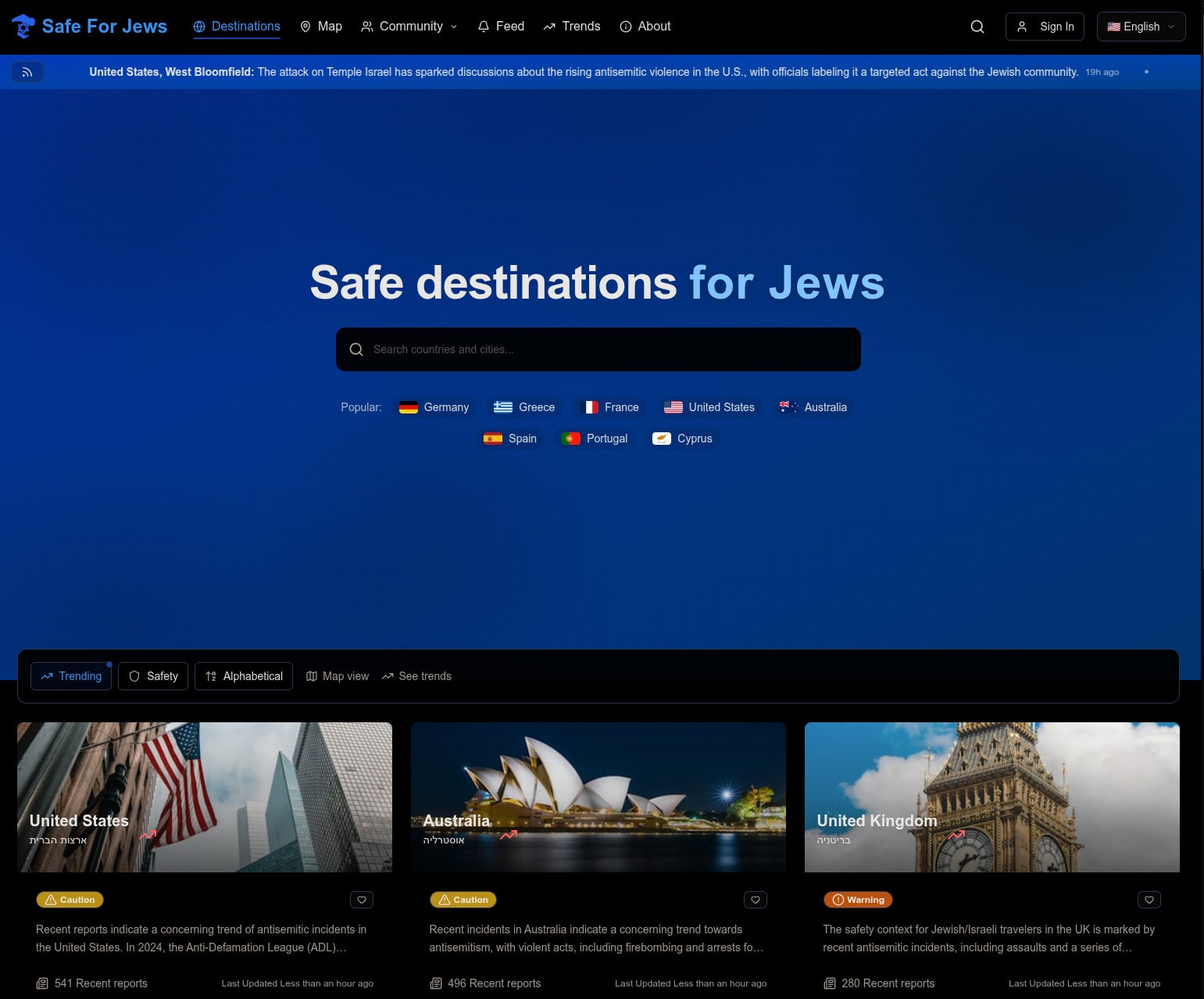Switch to Map view
1204x999 pixels.
point(338,676)
